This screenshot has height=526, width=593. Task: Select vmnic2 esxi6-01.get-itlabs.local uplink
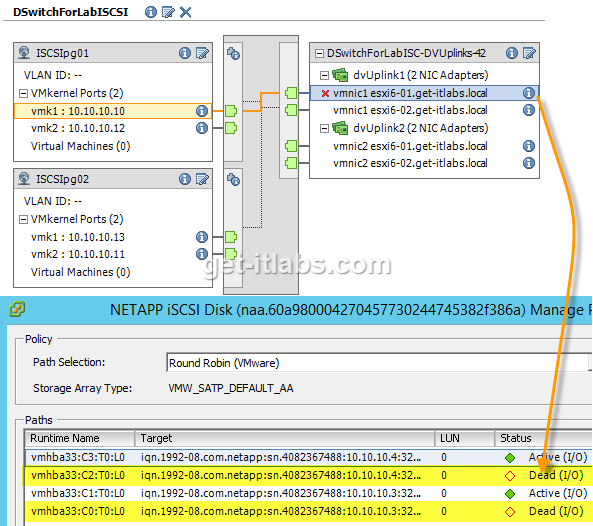click(x=410, y=146)
